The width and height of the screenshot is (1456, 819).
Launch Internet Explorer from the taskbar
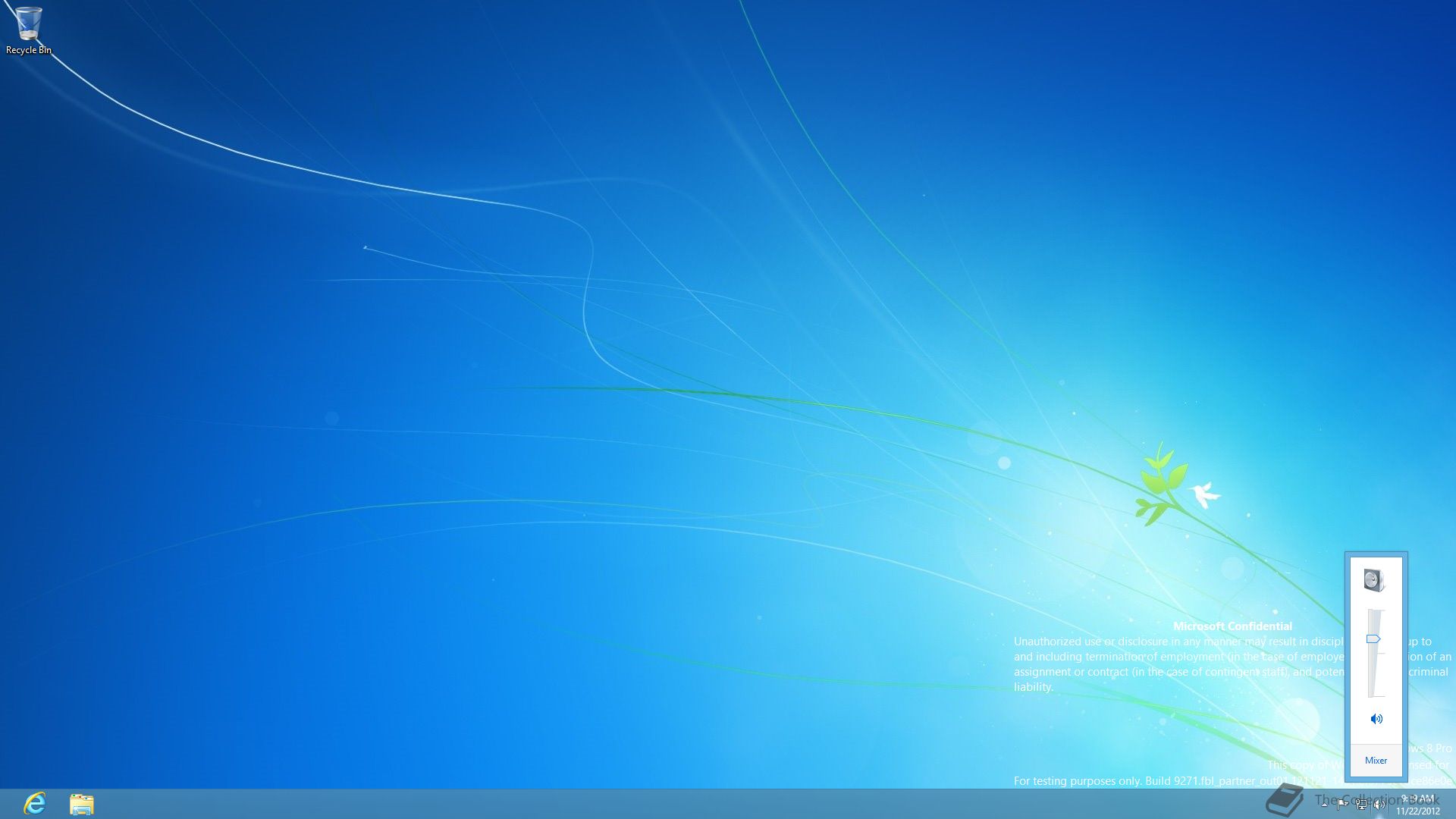pos(35,804)
